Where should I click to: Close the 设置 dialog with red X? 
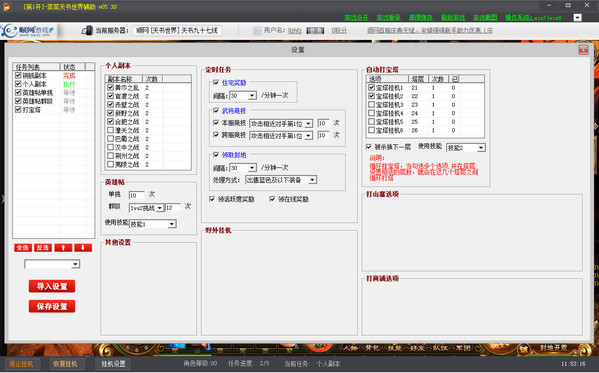583,50
